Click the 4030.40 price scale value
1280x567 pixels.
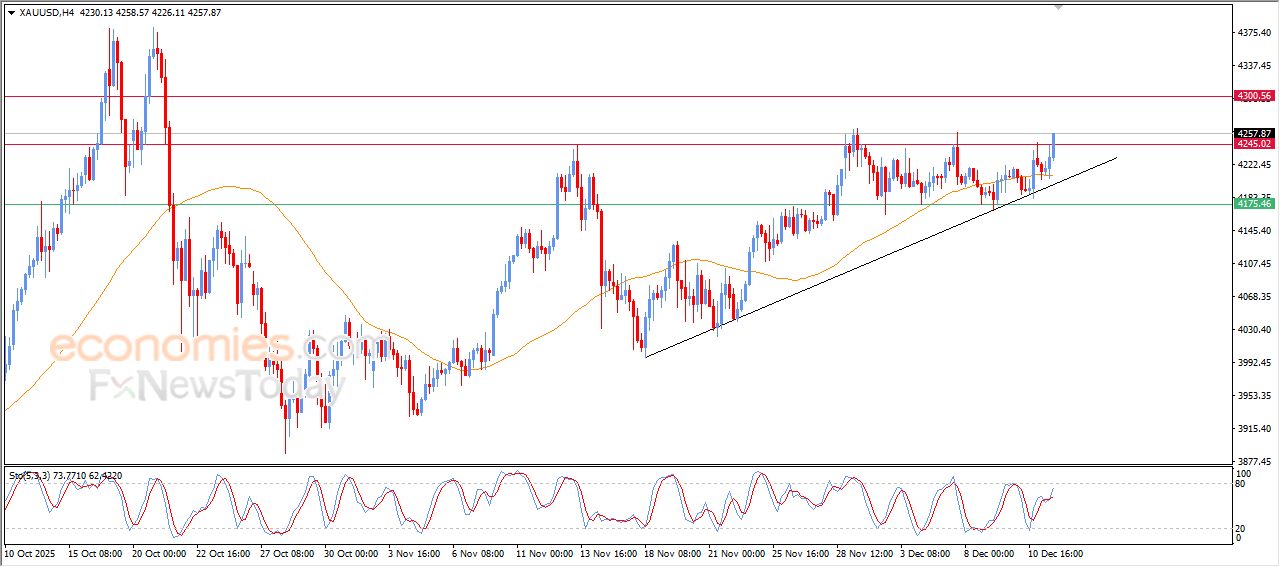click(x=1253, y=329)
